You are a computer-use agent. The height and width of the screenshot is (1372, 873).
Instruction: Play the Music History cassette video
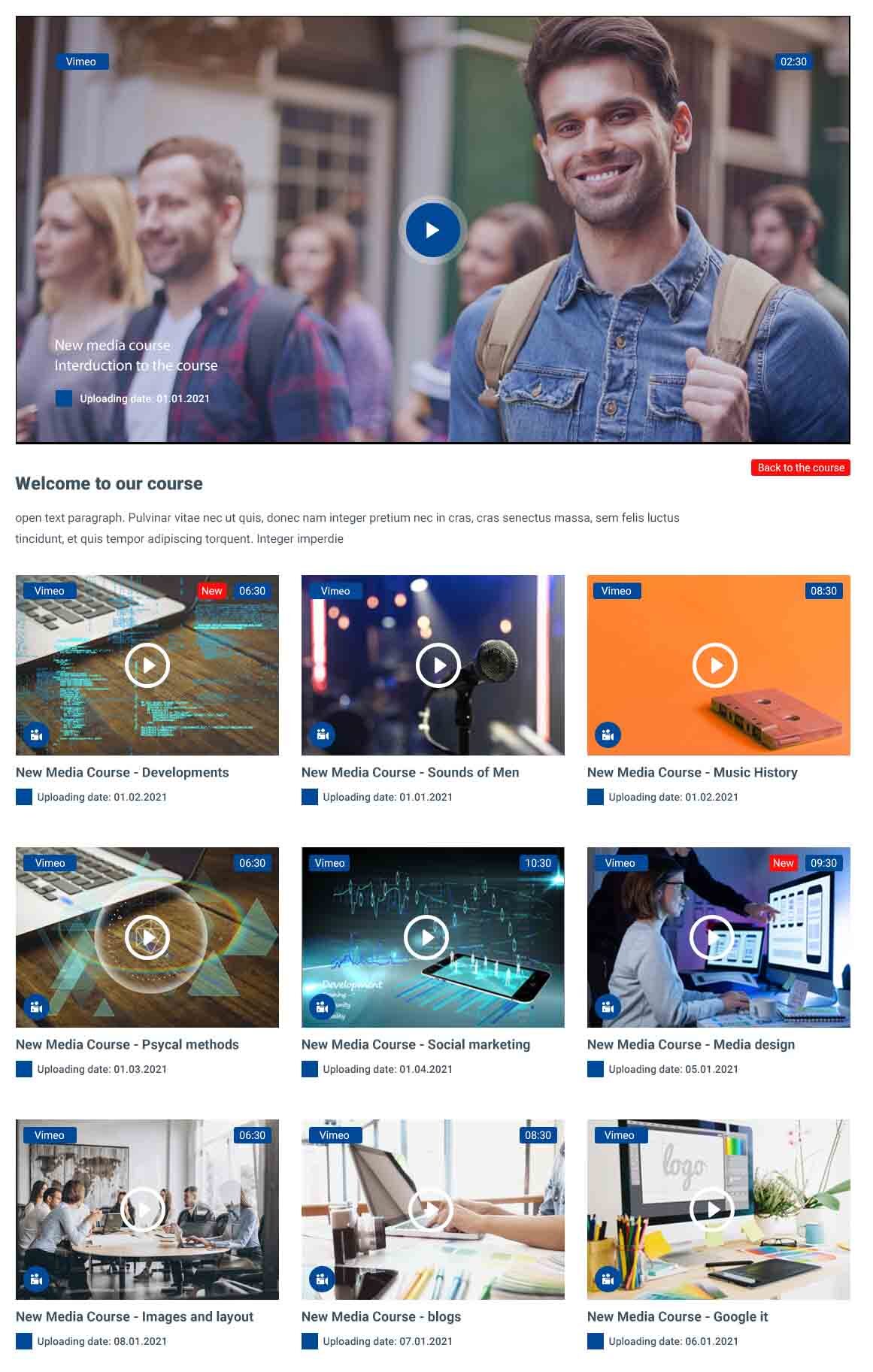click(x=714, y=665)
